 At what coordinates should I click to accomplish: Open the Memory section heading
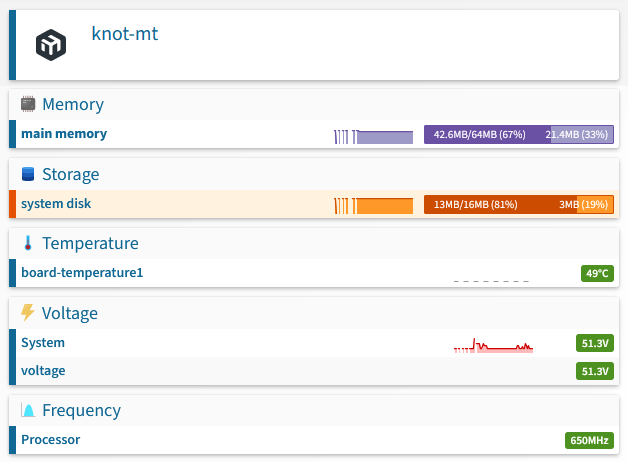click(x=73, y=104)
